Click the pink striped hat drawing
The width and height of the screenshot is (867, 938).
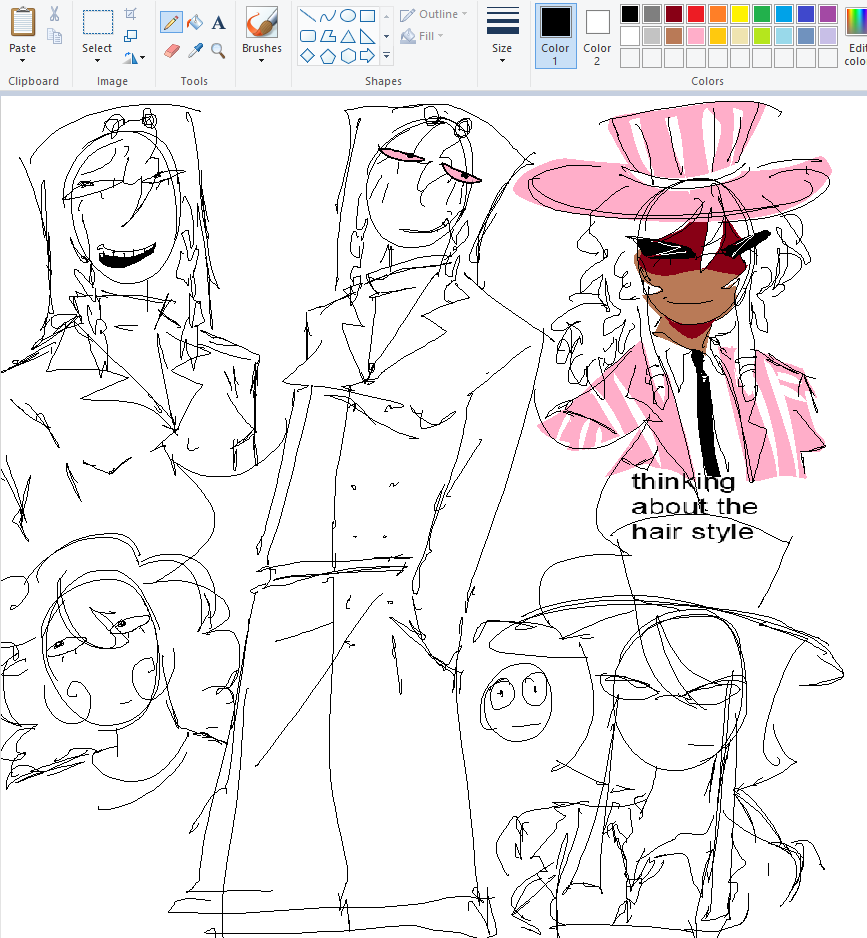673,160
